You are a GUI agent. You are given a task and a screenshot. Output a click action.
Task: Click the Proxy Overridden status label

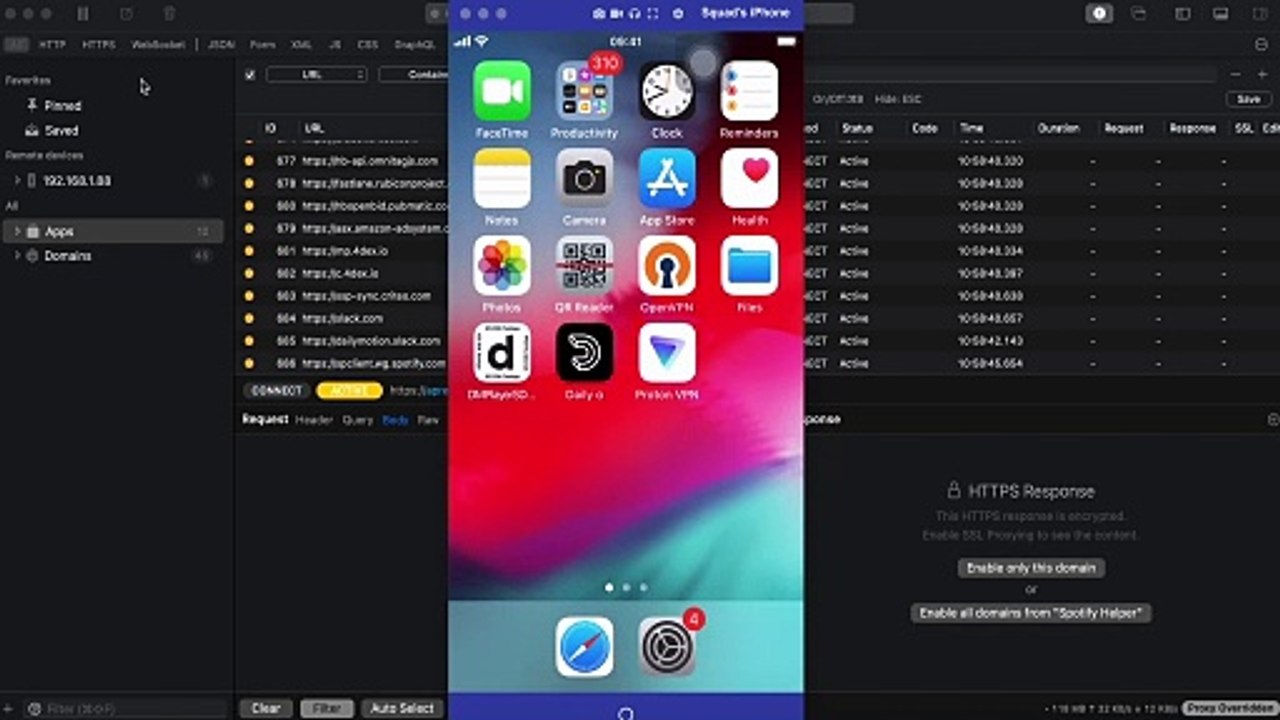pyautogui.click(x=1230, y=708)
